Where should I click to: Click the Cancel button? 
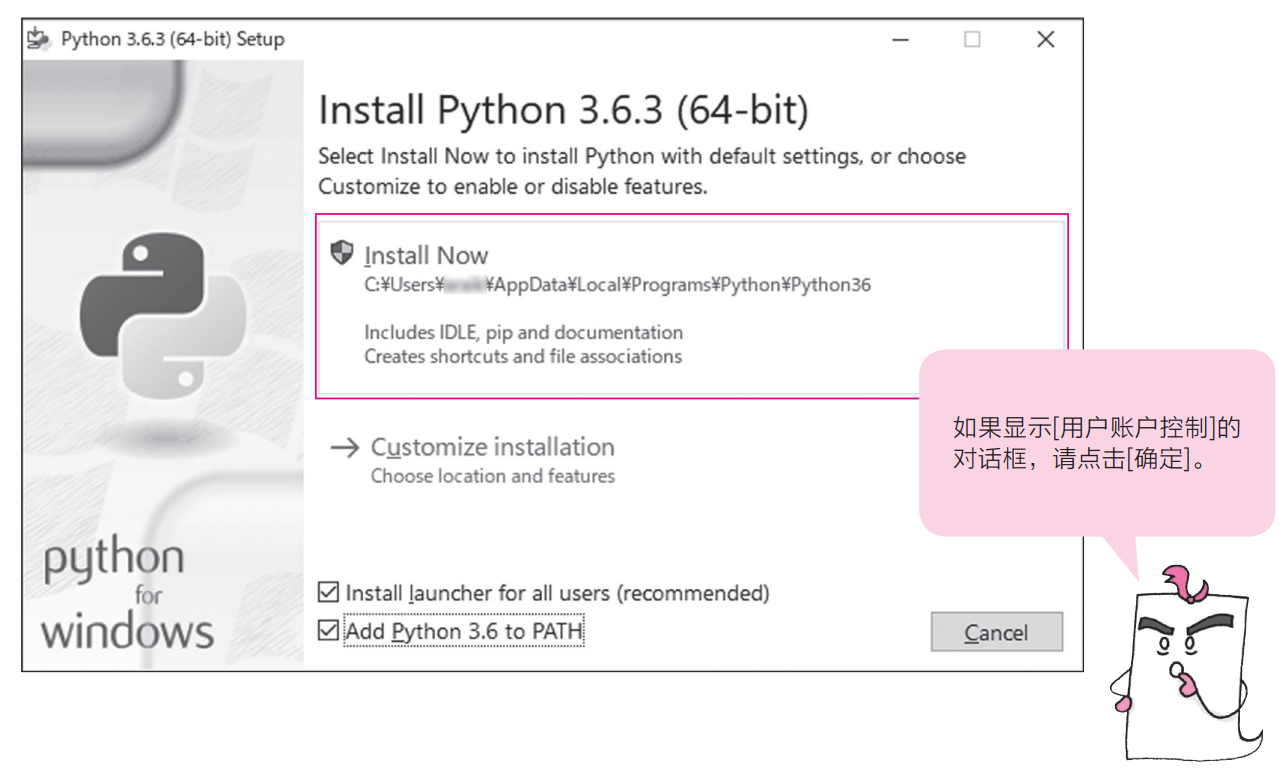(x=996, y=632)
